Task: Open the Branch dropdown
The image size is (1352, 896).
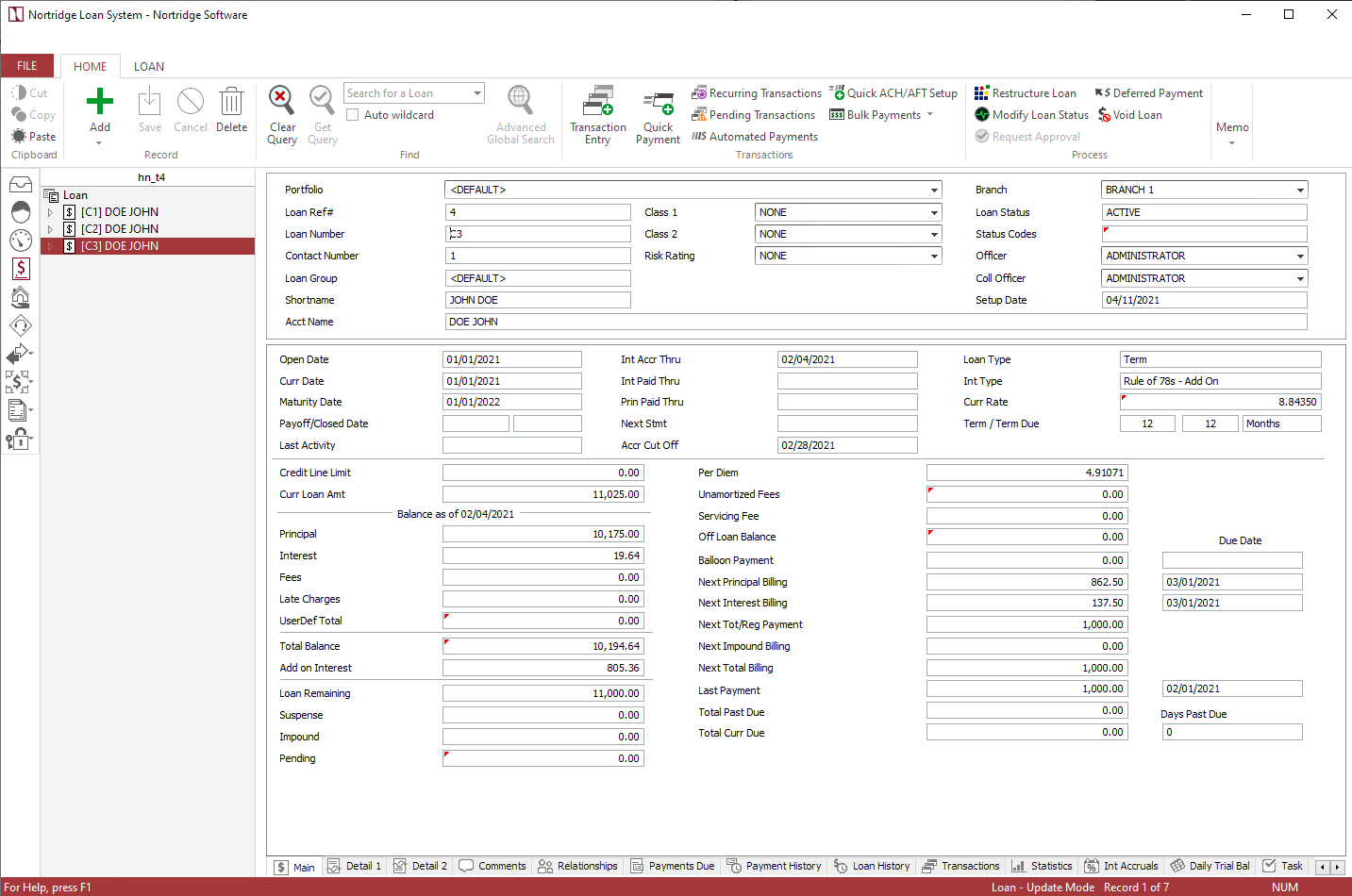Action: 1300,190
